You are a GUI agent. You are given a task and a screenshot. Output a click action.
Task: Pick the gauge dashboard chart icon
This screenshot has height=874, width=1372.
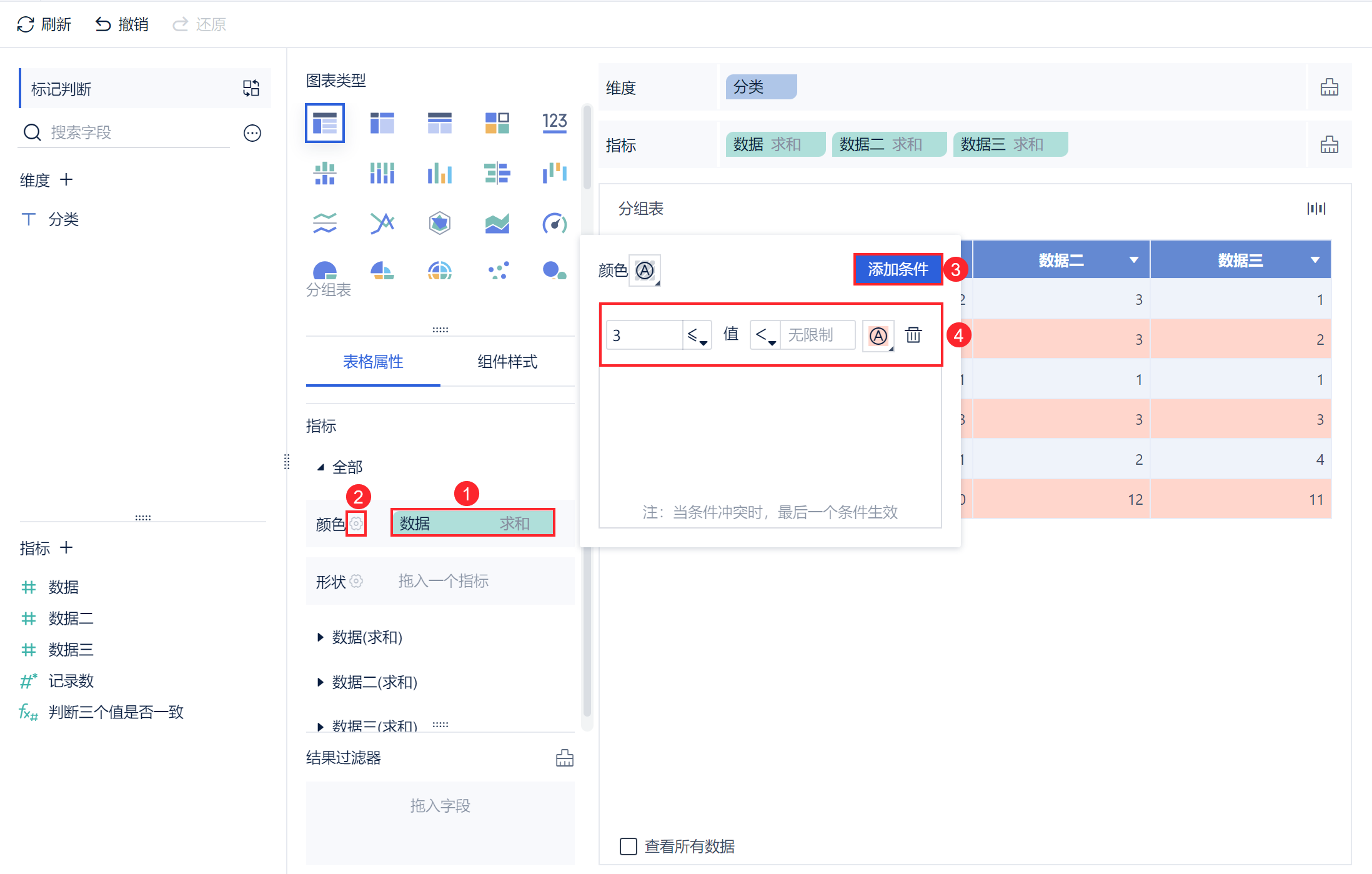click(x=554, y=222)
